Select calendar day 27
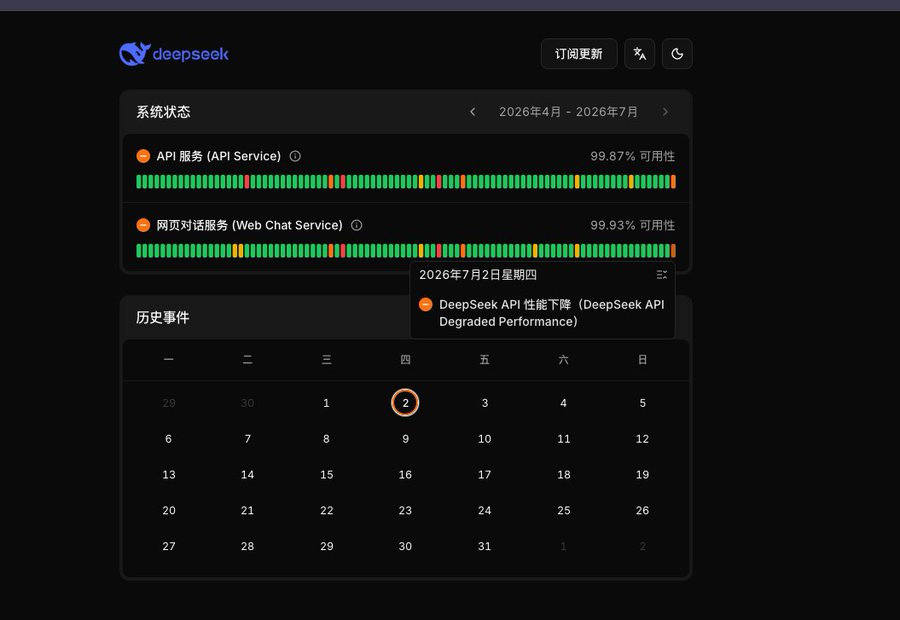 click(x=168, y=546)
